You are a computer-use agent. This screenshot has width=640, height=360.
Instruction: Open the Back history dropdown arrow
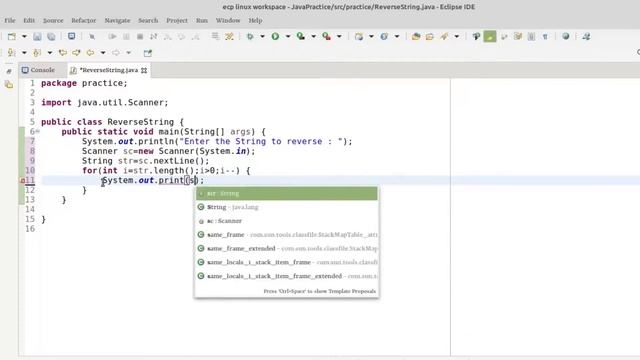(x=103, y=53)
